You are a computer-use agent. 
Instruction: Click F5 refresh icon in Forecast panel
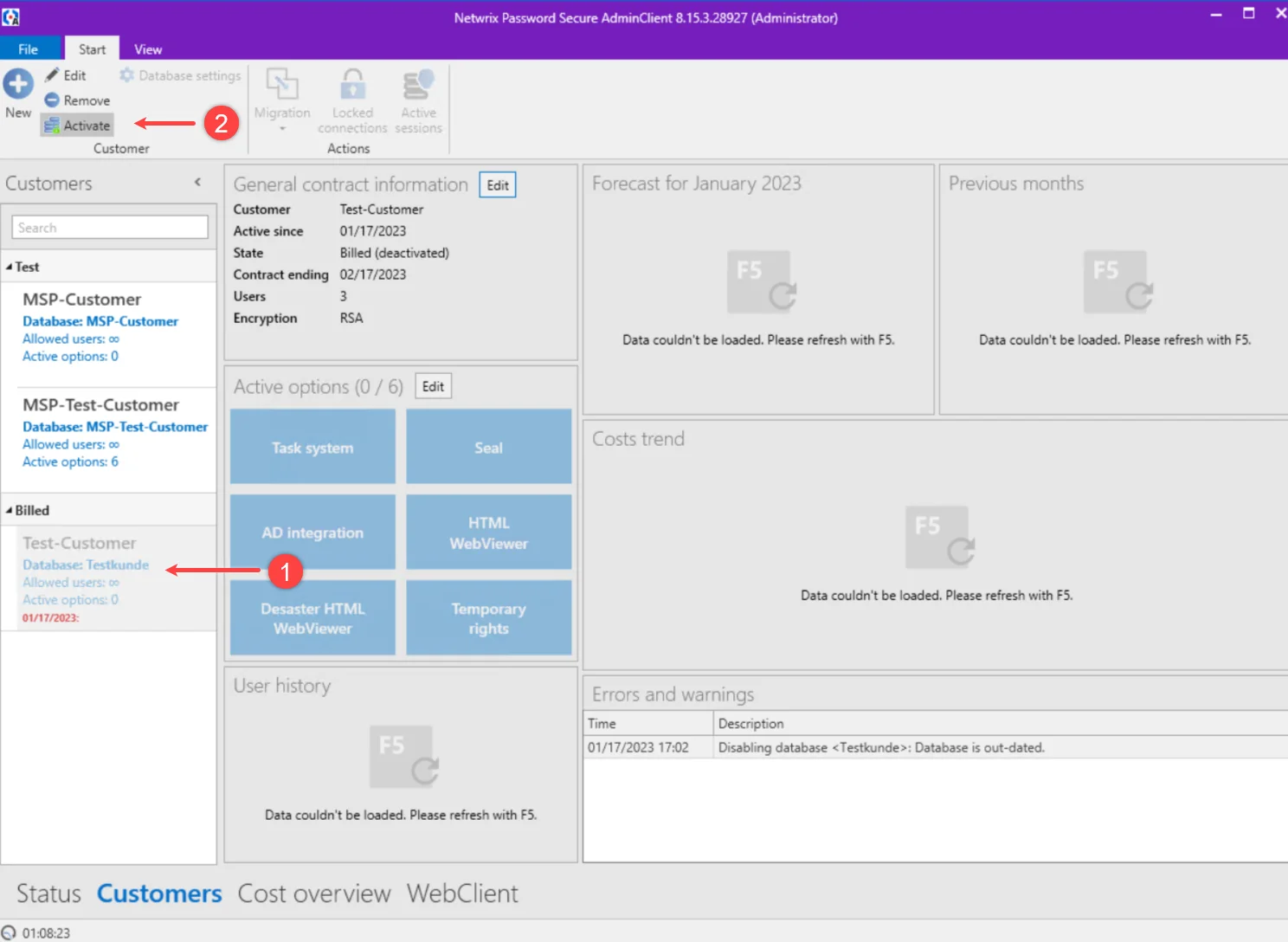pos(761,281)
